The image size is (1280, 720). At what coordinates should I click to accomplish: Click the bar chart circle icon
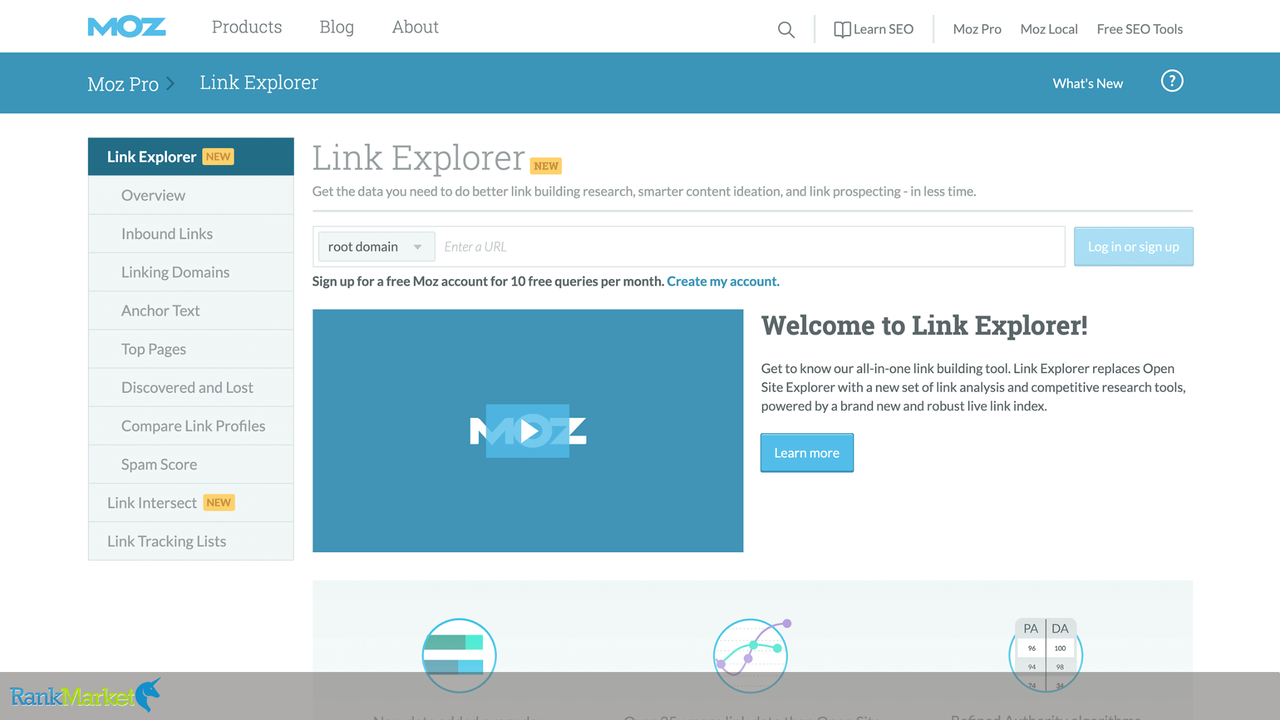(x=459, y=655)
